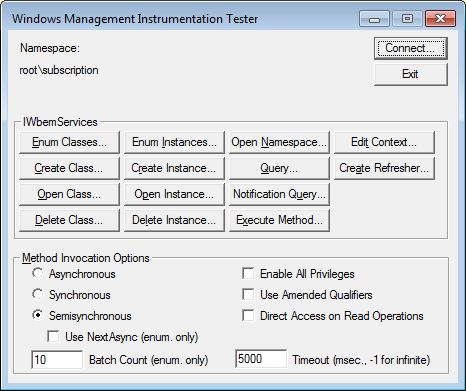This screenshot has width=466, height=391.
Task: Open Enum Classes dialog
Action: click(69, 142)
